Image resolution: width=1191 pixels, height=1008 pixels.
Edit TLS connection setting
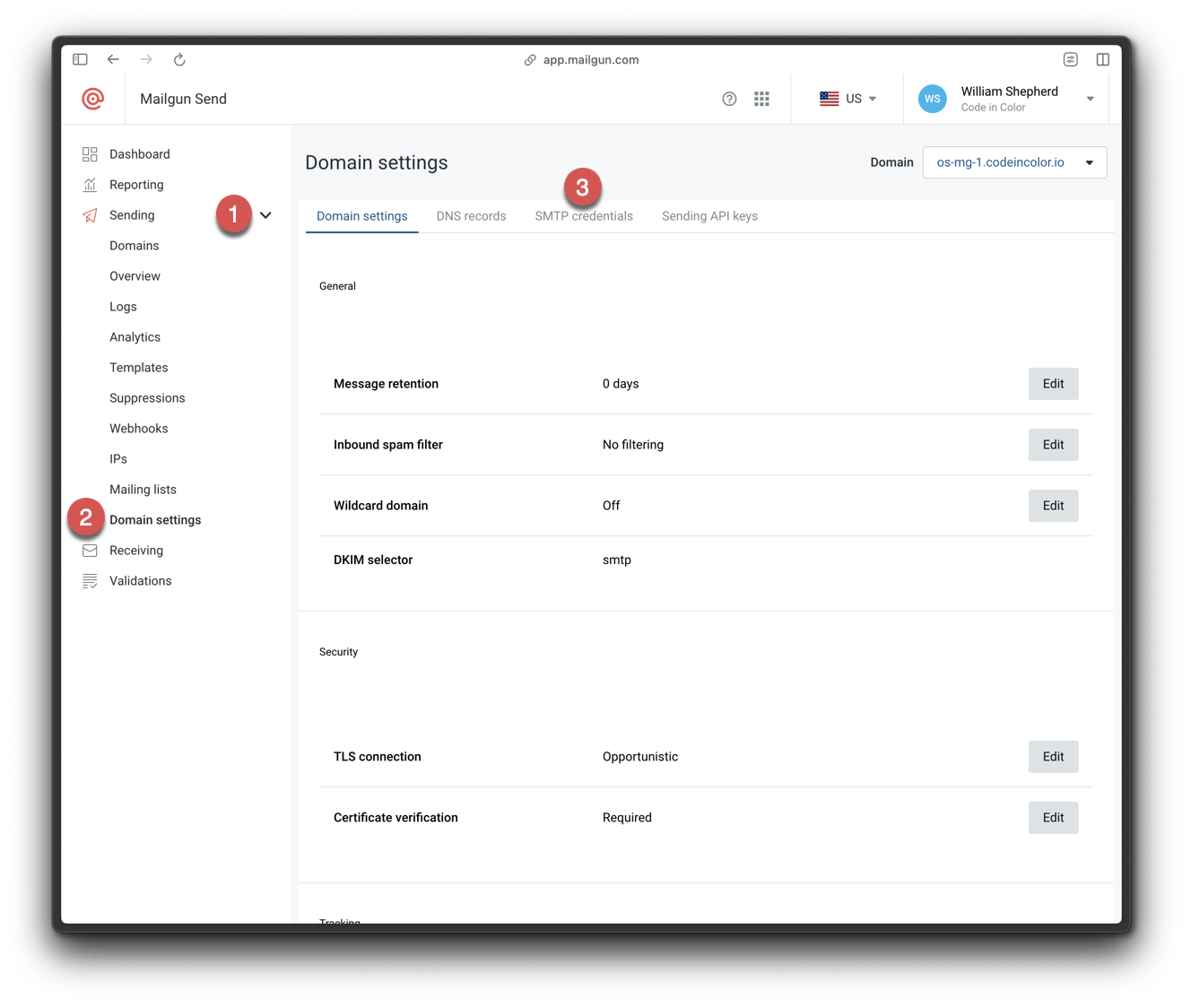1053,757
